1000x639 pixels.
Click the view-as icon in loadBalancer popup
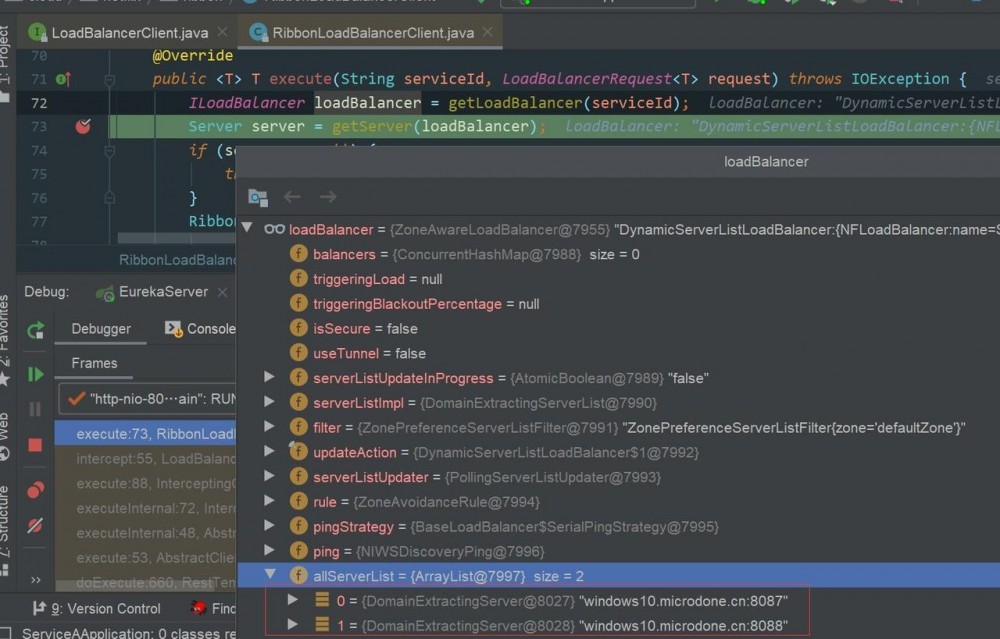click(258, 197)
